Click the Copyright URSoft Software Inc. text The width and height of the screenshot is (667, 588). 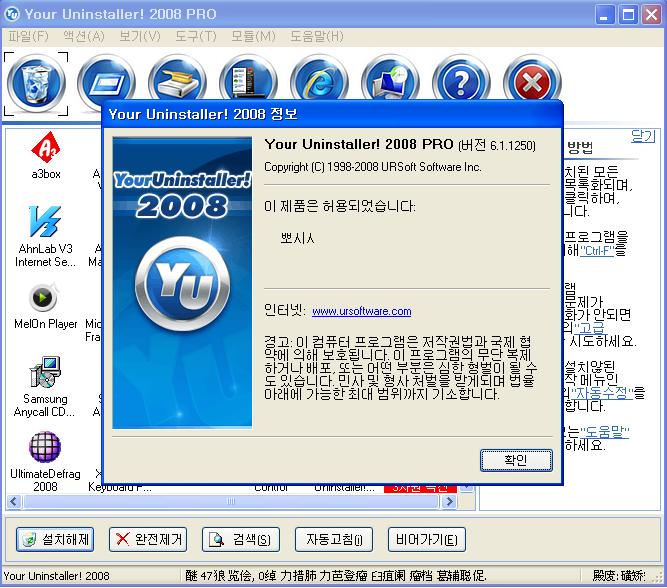pos(373,167)
